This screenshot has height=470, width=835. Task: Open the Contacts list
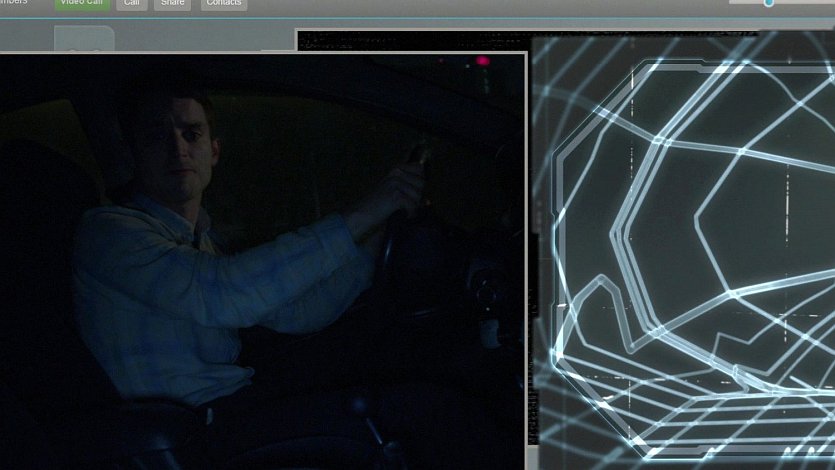click(x=223, y=3)
